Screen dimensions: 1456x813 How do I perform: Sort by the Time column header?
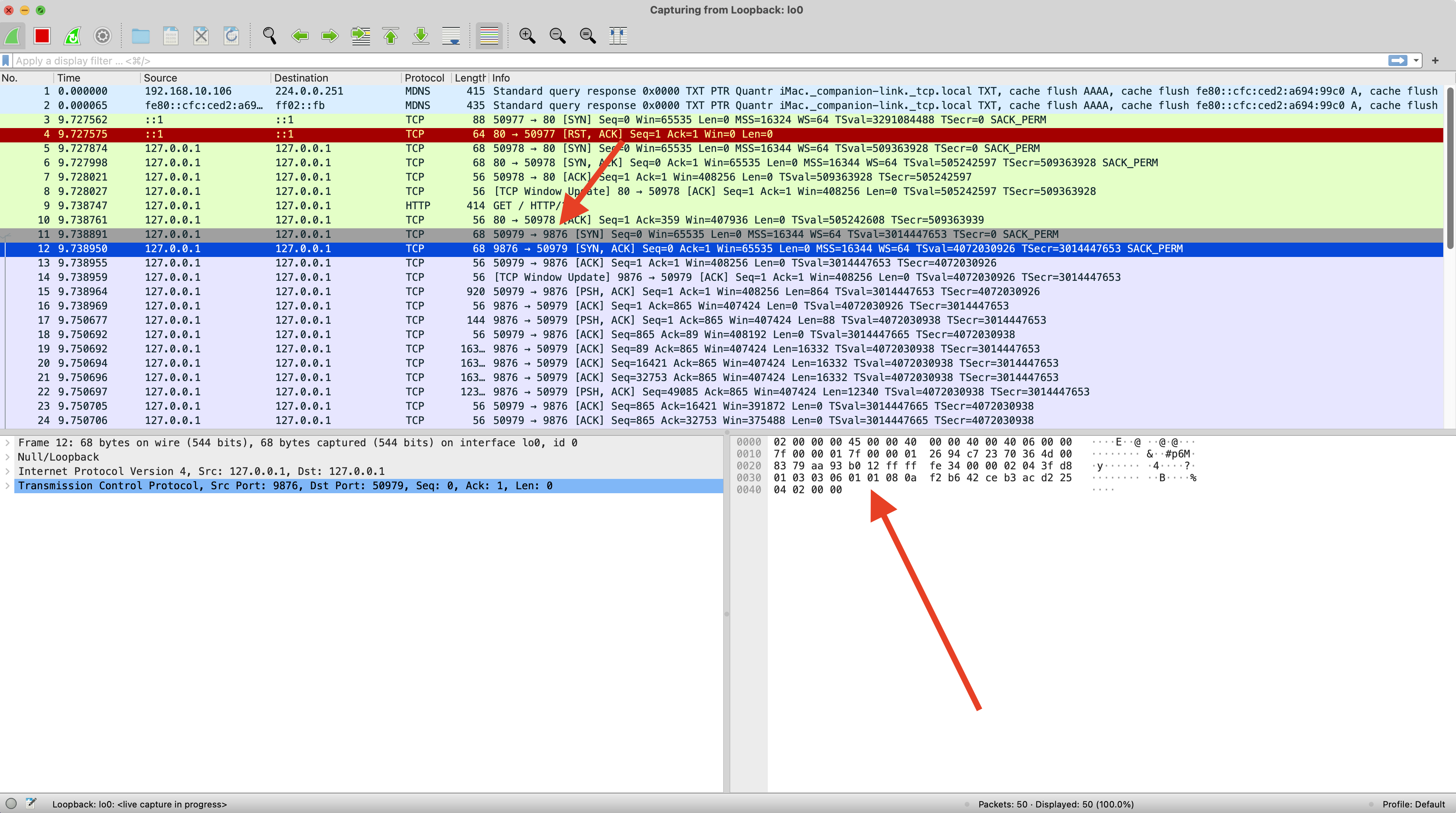[x=97, y=78]
